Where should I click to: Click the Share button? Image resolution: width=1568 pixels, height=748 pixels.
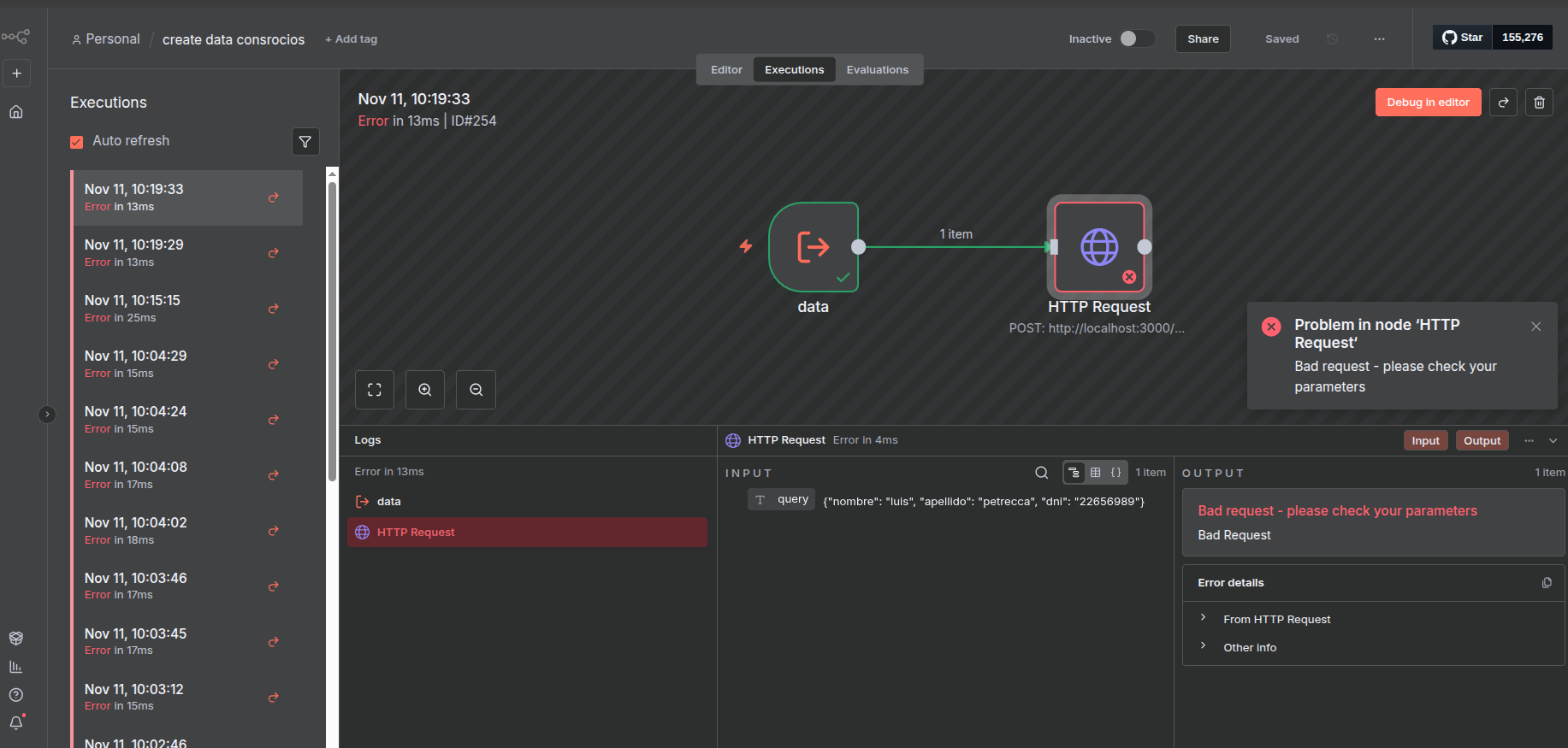1203,39
